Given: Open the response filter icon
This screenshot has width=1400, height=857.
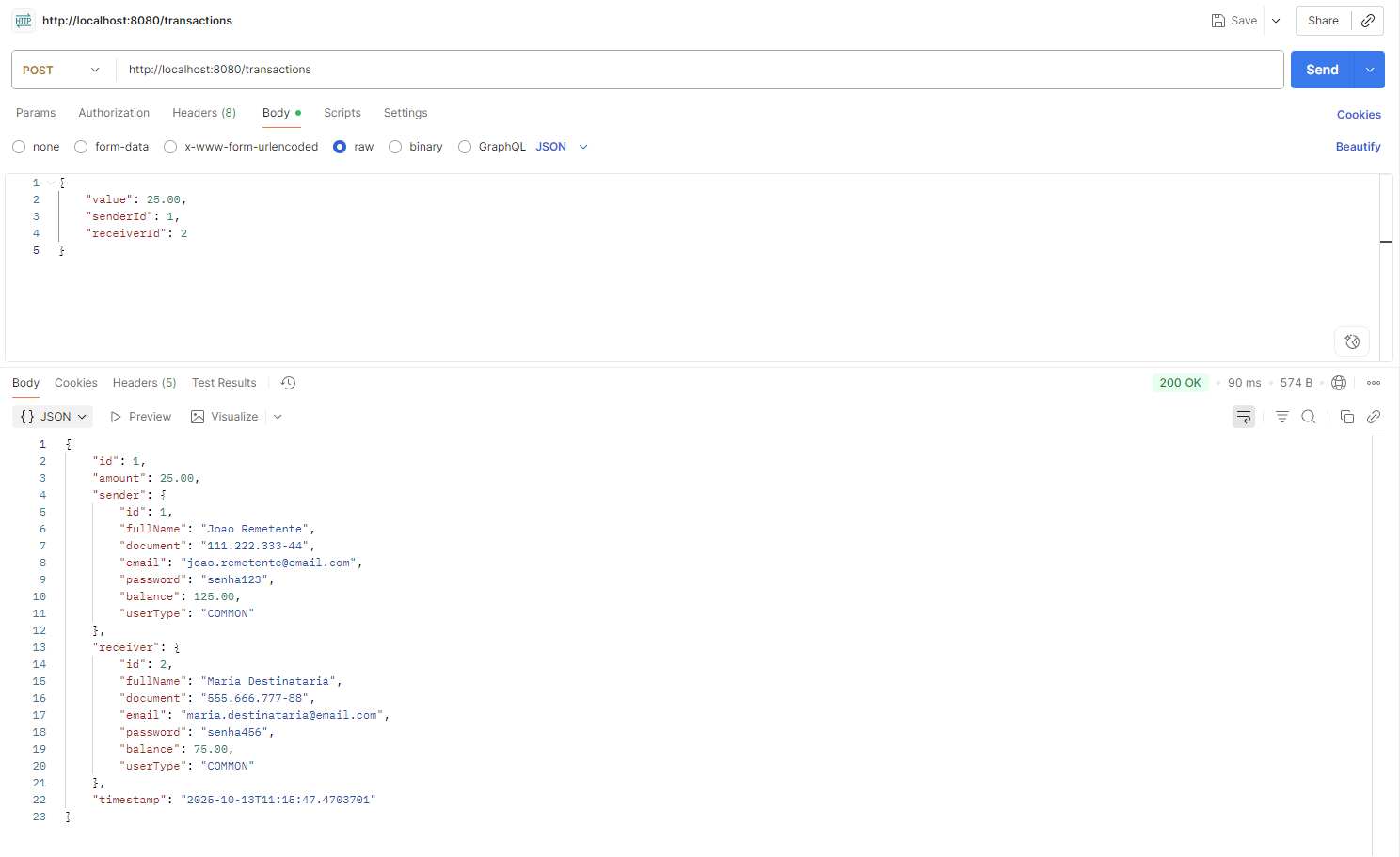Looking at the screenshot, I should click(x=1281, y=417).
